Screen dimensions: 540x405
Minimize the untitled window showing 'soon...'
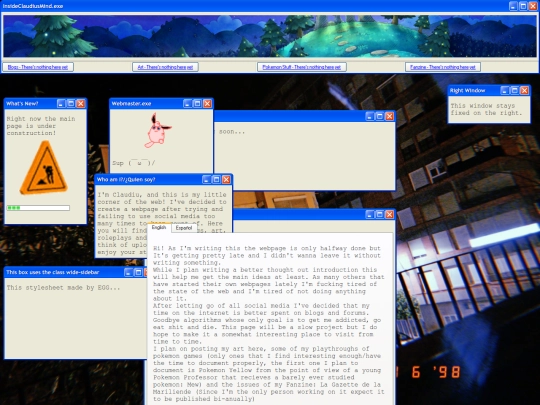pos(370,116)
